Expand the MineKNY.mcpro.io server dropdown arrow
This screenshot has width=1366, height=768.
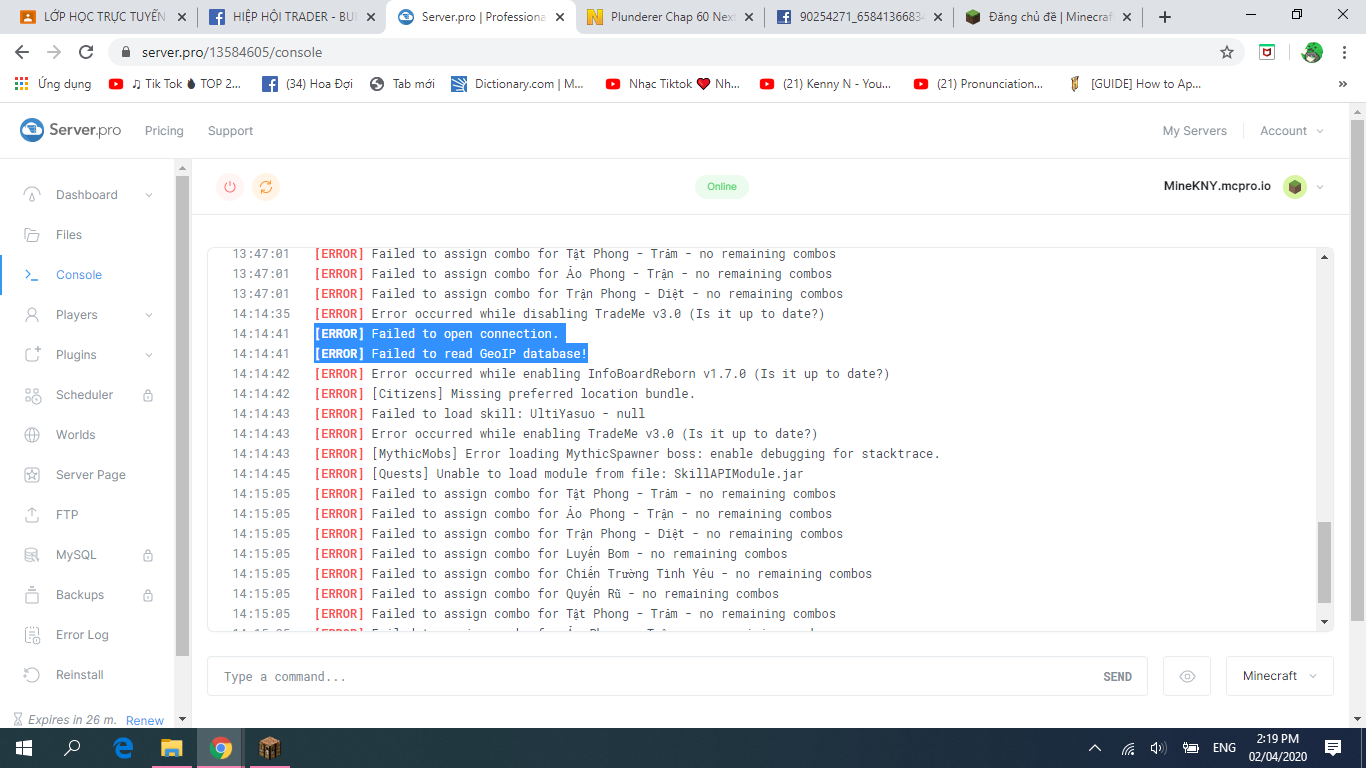click(x=1320, y=187)
